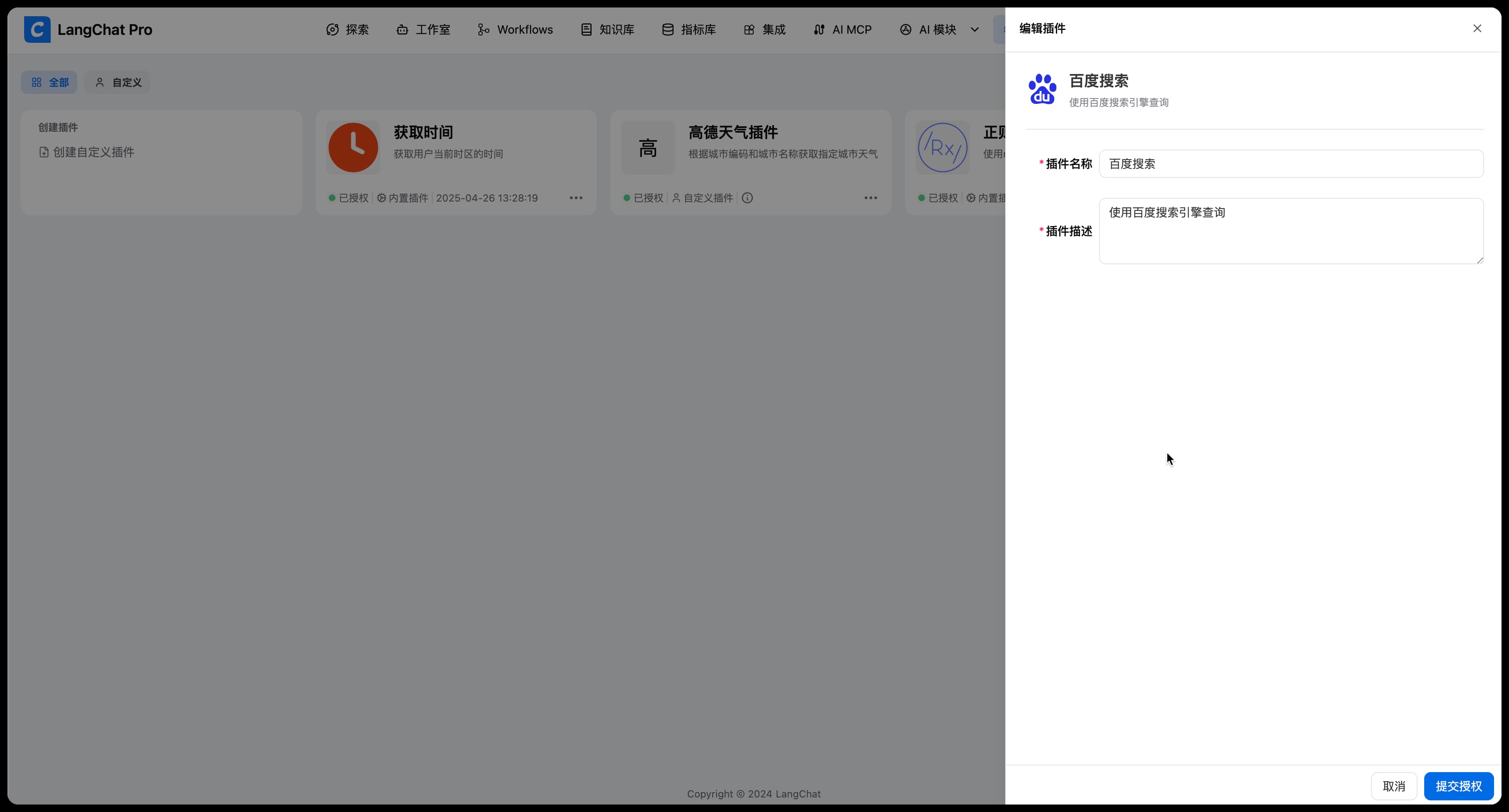Click the LangChat Pro logo icon
1509x812 pixels.
pos(37,29)
